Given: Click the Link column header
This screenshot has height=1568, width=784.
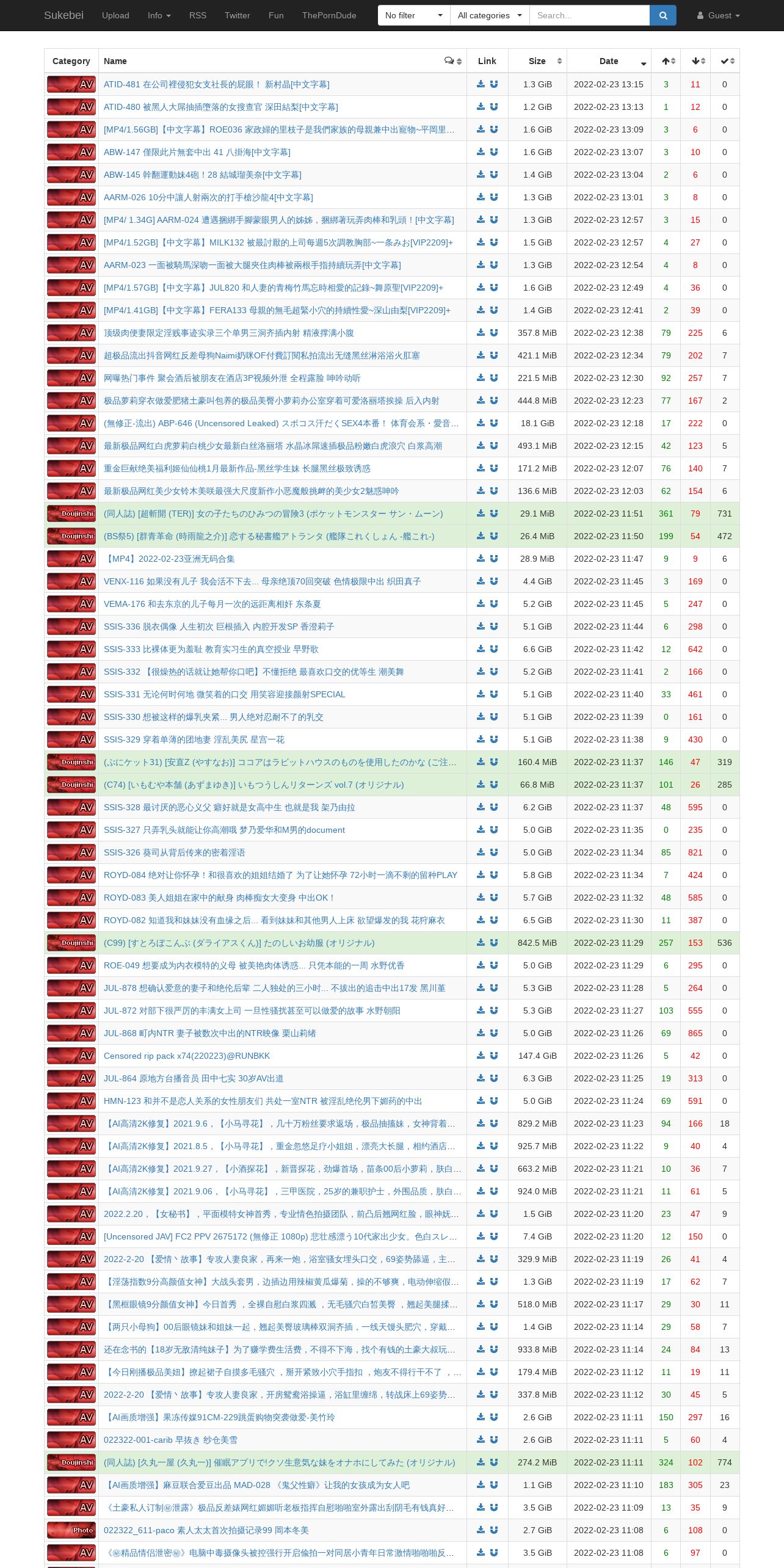Looking at the screenshot, I should (x=487, y=61).
